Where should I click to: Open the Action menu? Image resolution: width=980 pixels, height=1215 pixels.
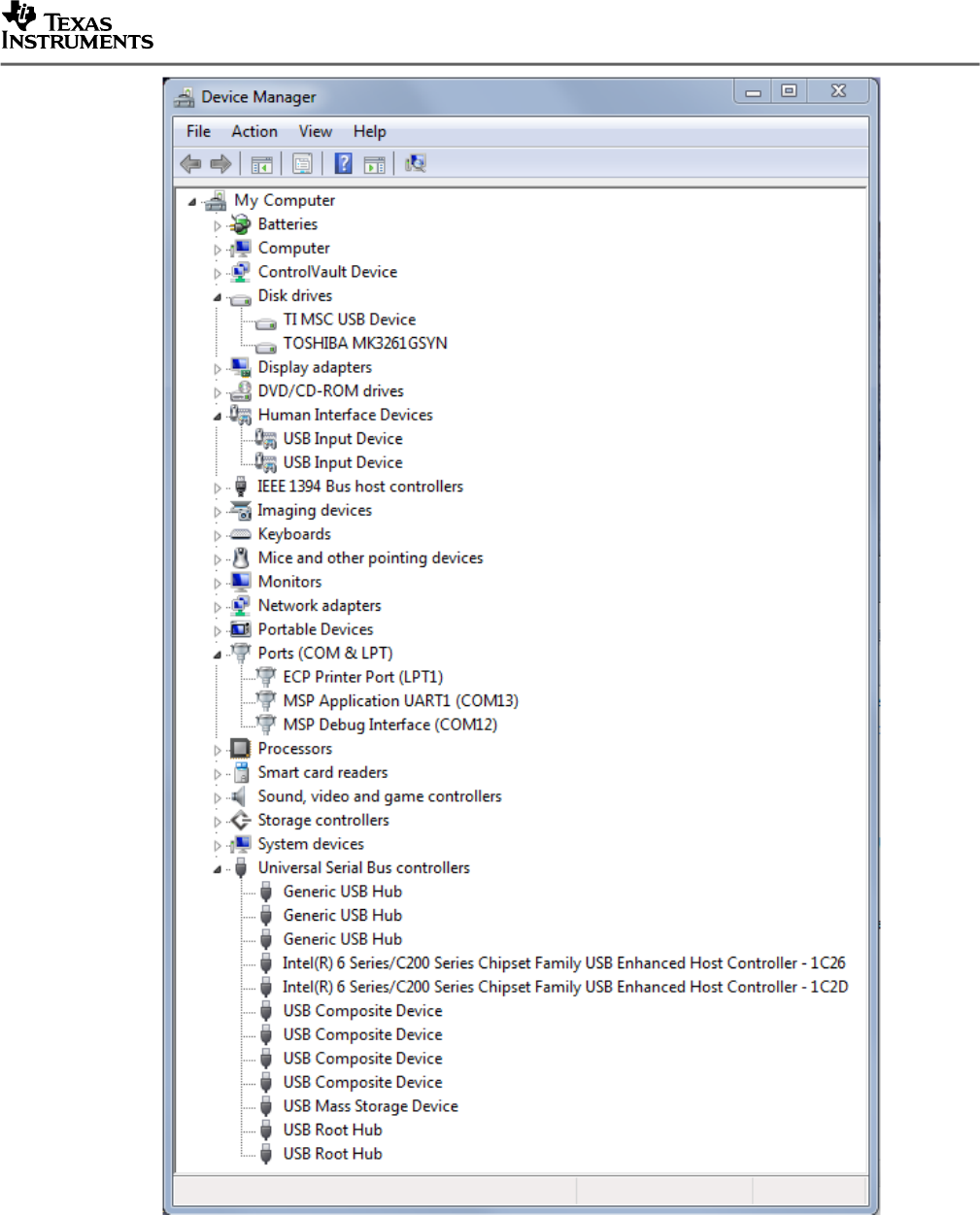[x=254, y=131]
